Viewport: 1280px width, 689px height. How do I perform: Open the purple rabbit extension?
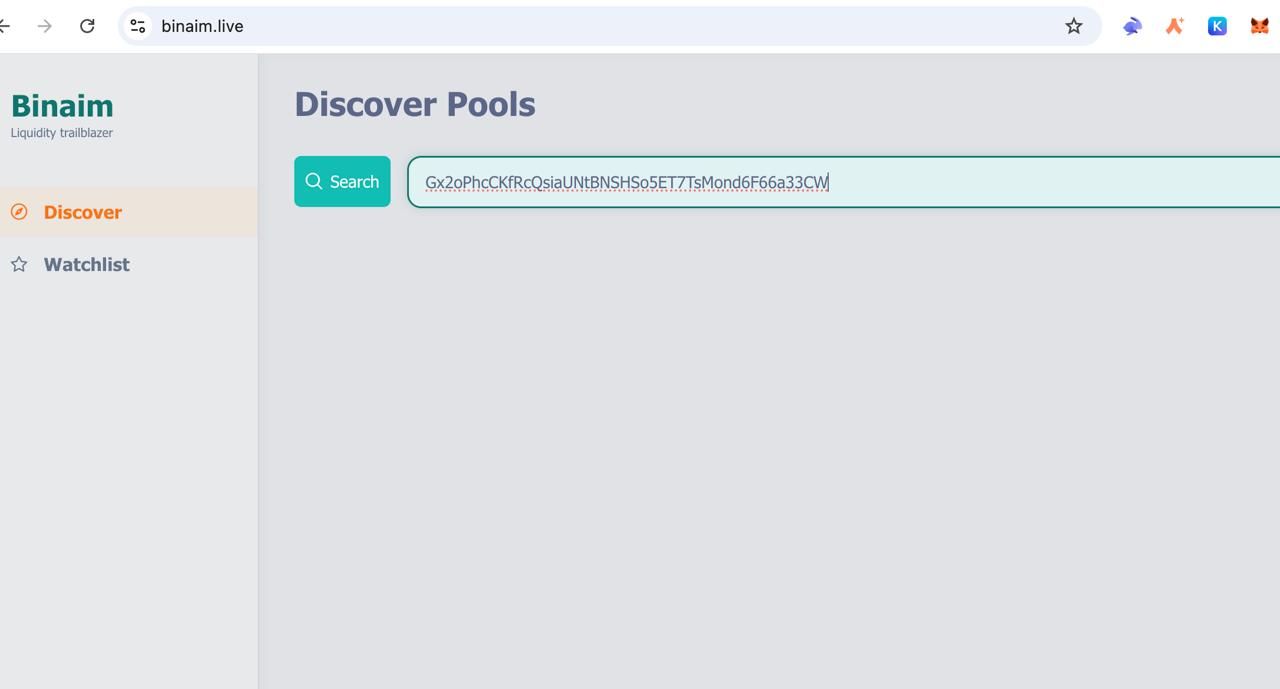[1132, 26]
